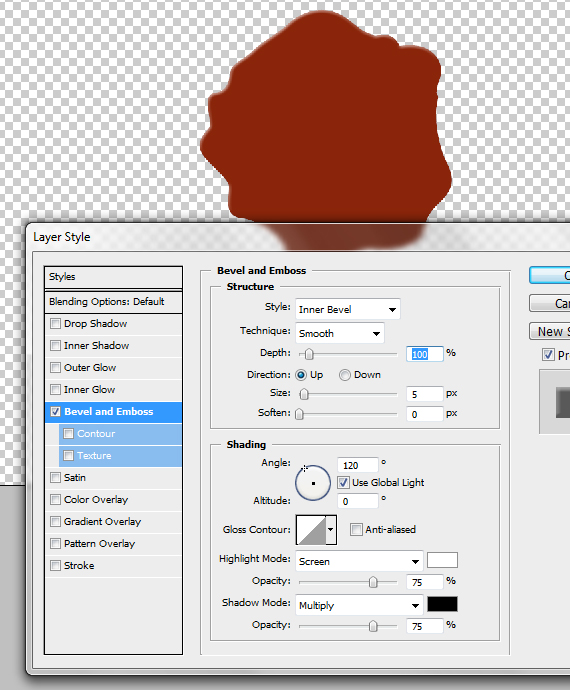This screenshot has width=570, height=690.
Task: Click the Shadow Opacity slider handle
Action: 373,626
